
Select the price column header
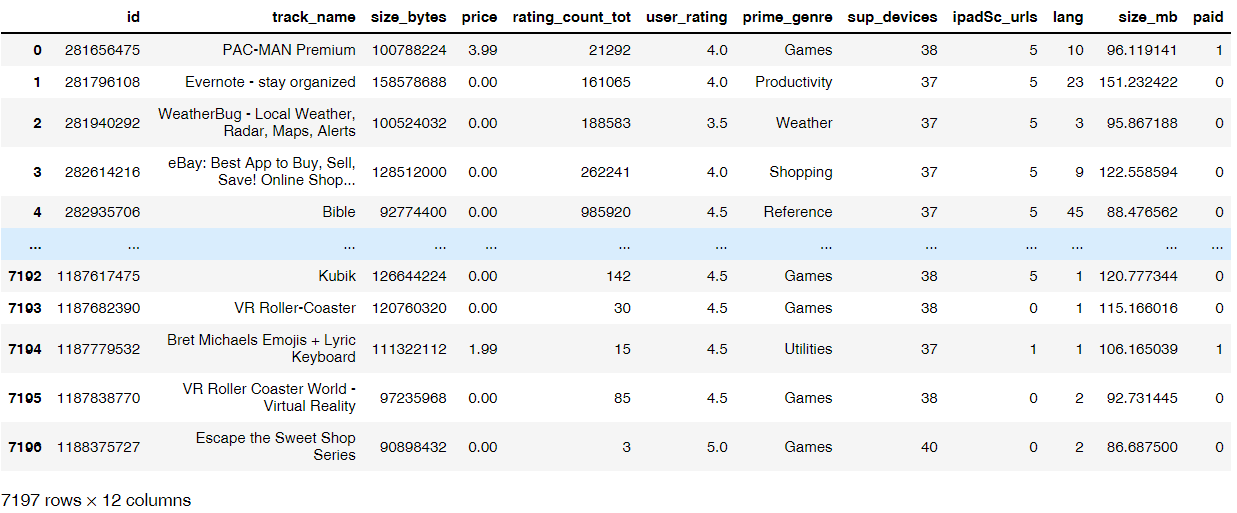coord(479,17)
